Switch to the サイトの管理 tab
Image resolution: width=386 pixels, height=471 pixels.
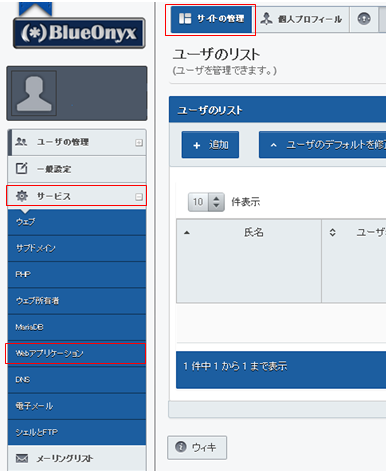pyautogui.click(x=211, y=19)
